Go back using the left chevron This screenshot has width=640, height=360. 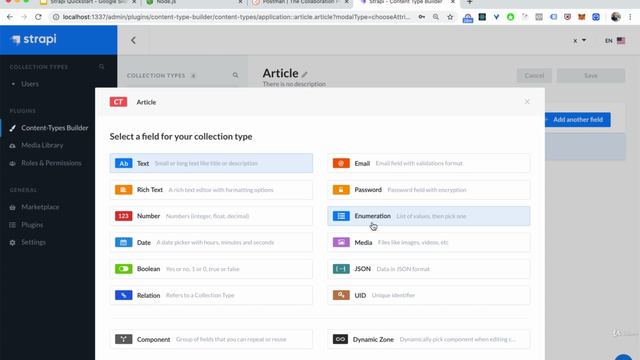tap(133, 40)
